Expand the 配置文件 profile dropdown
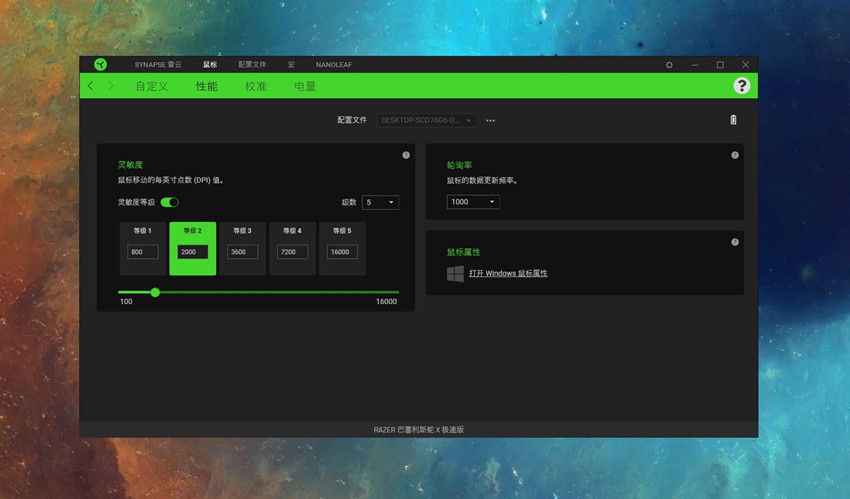 coord(426,120)
